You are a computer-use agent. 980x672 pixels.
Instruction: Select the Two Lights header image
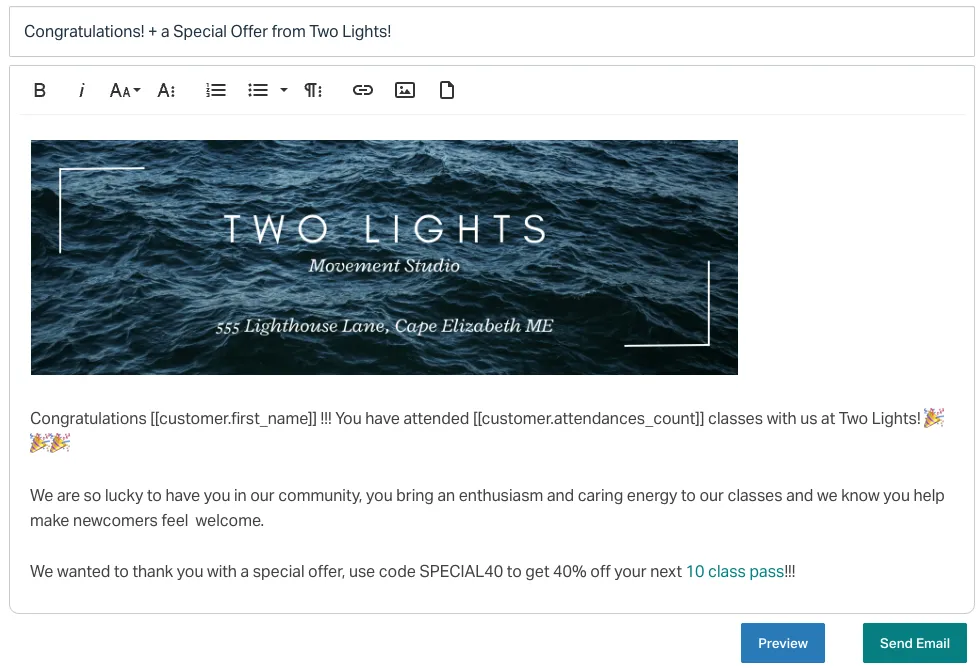(384, 257)
